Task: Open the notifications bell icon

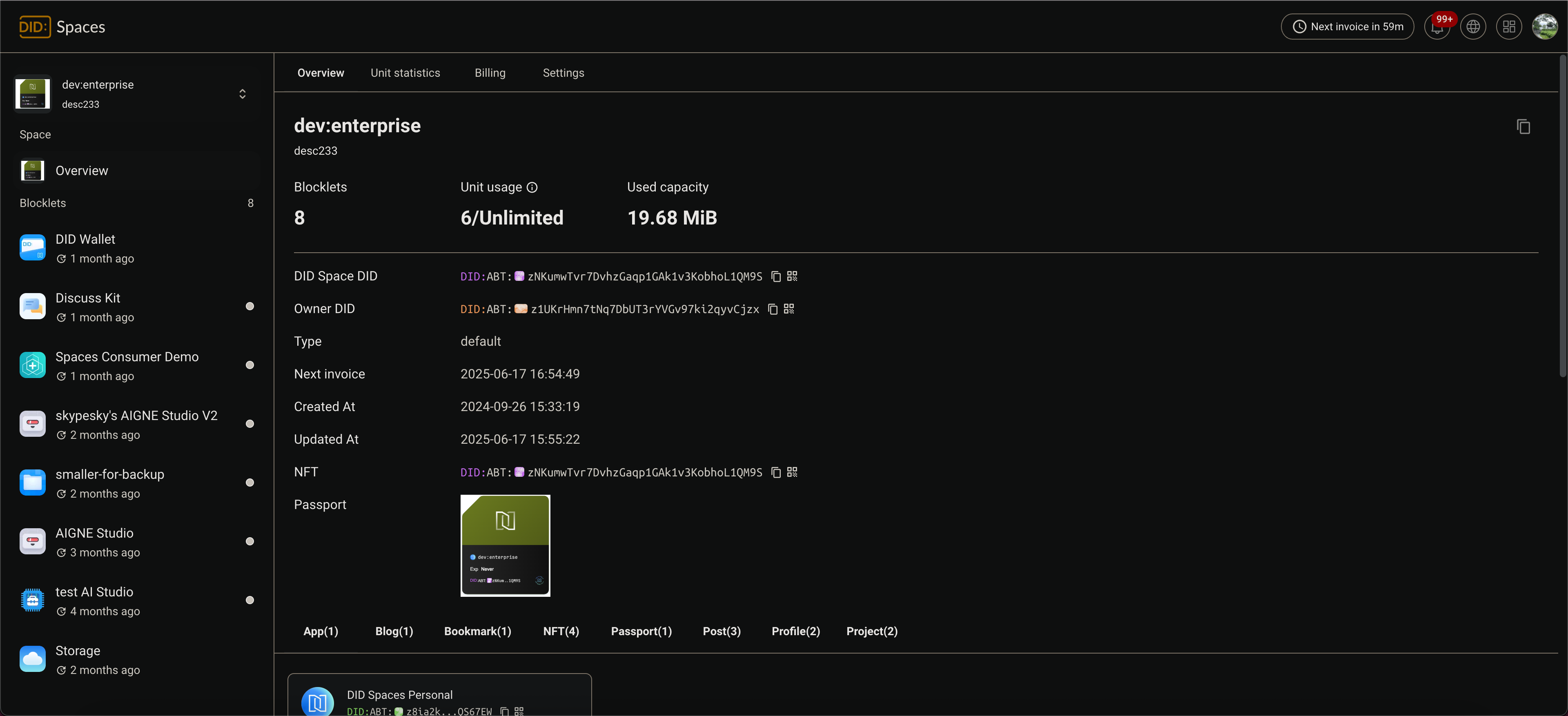Action: pos(1437,27)
